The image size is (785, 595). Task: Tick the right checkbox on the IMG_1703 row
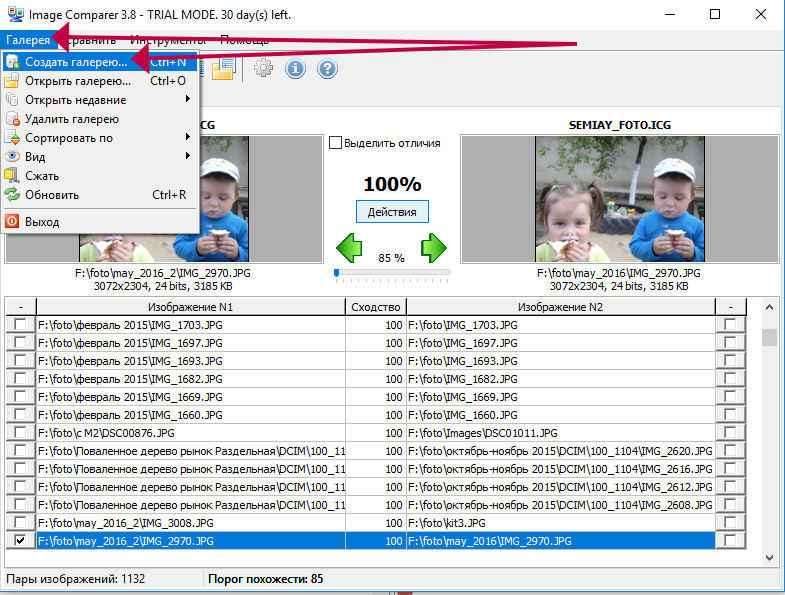(731, 325)
